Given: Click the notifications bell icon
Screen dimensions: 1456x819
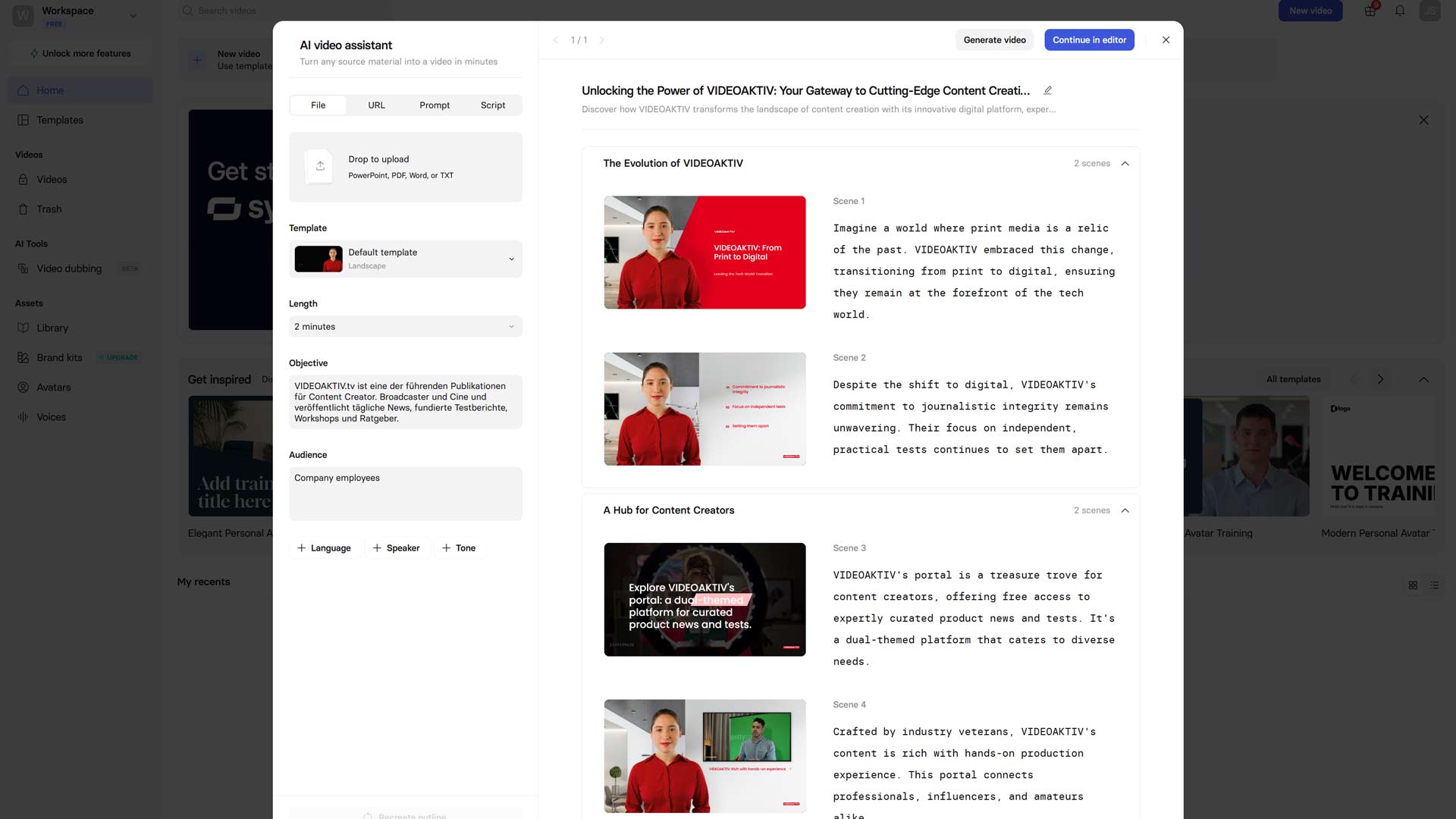Looking at the screenshot, I should click(1400, 11).
